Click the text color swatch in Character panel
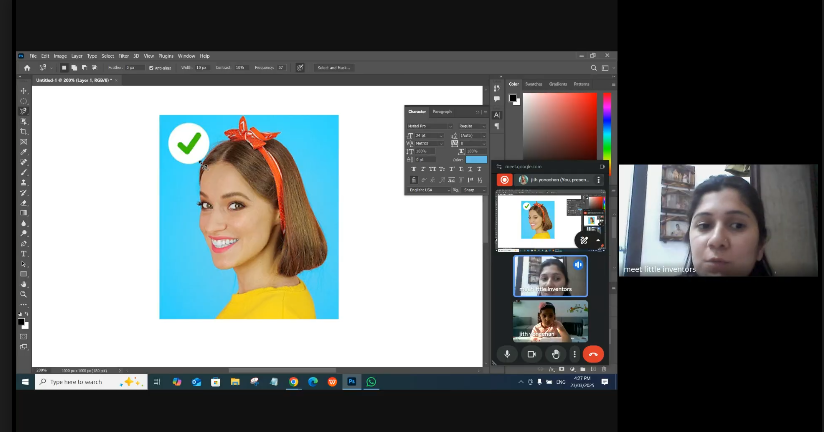Image resolution: width=824 pixels, height=432 pixels. [x=476, y=159]
